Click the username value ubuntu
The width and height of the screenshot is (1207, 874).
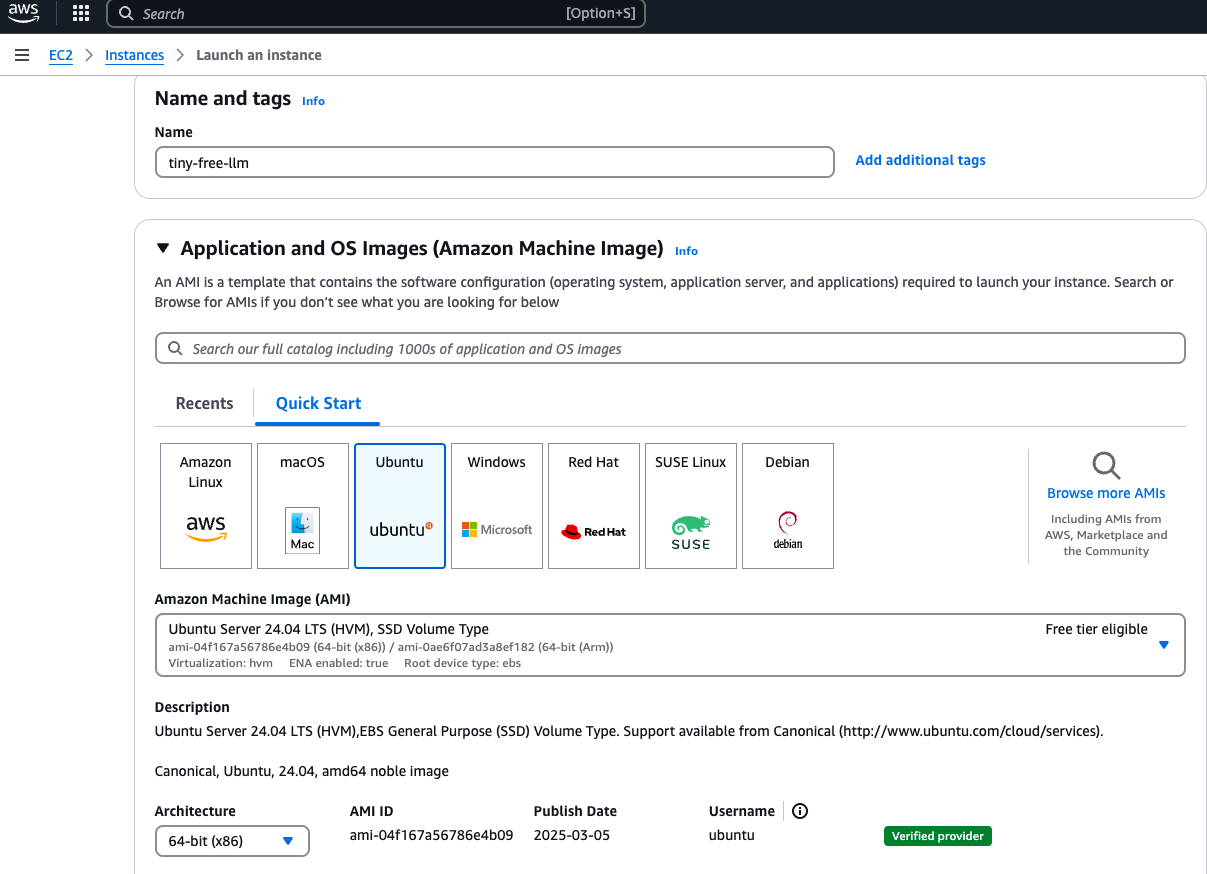click(731, 835)
